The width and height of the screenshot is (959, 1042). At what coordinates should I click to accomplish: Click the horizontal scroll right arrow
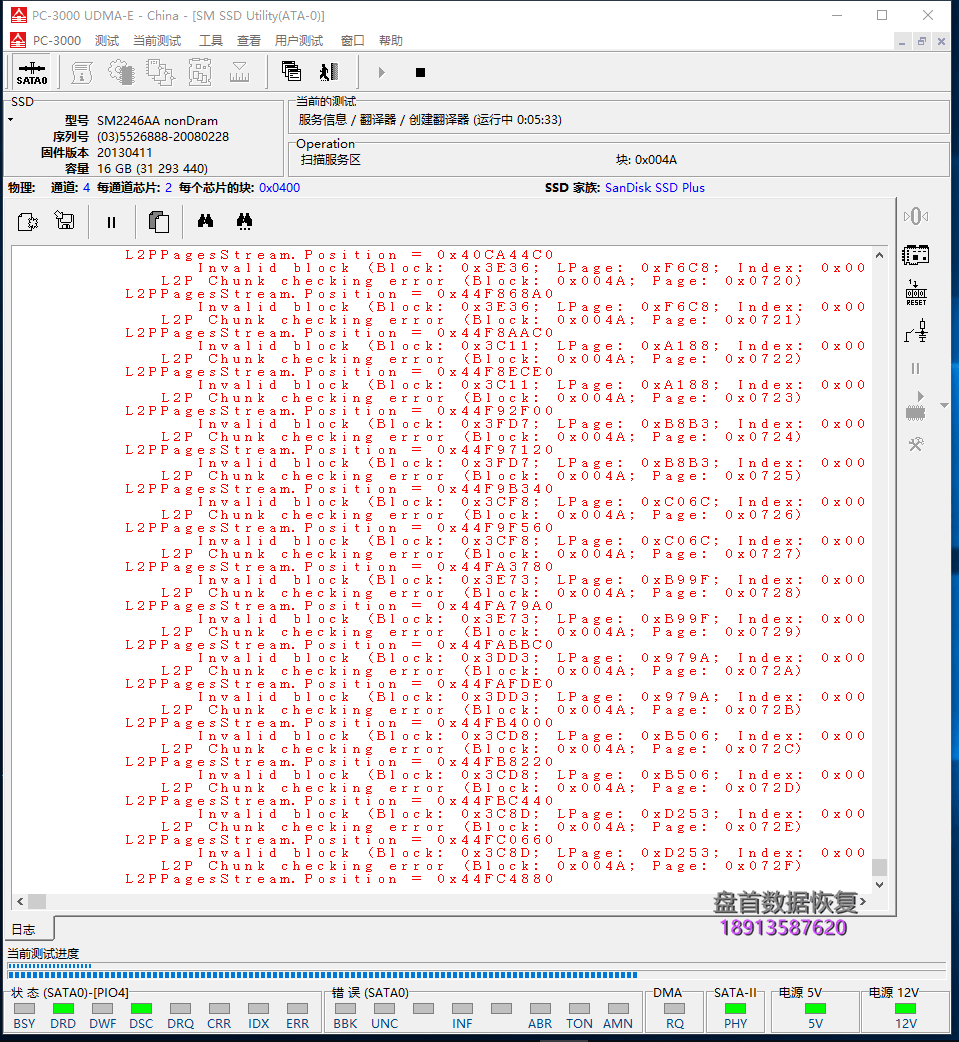tap(863, 901)
